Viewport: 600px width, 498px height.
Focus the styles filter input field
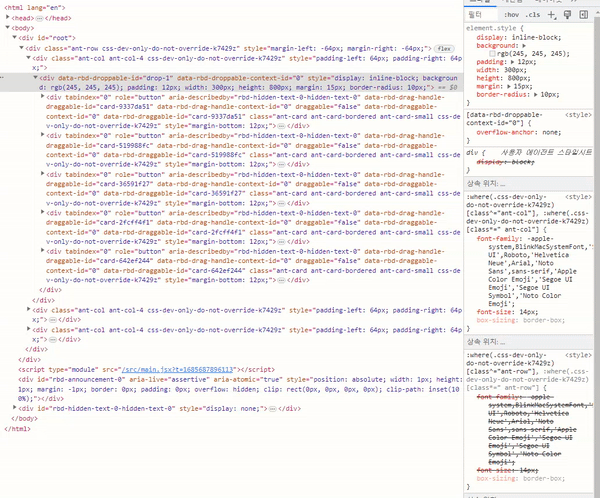(482, 15)
